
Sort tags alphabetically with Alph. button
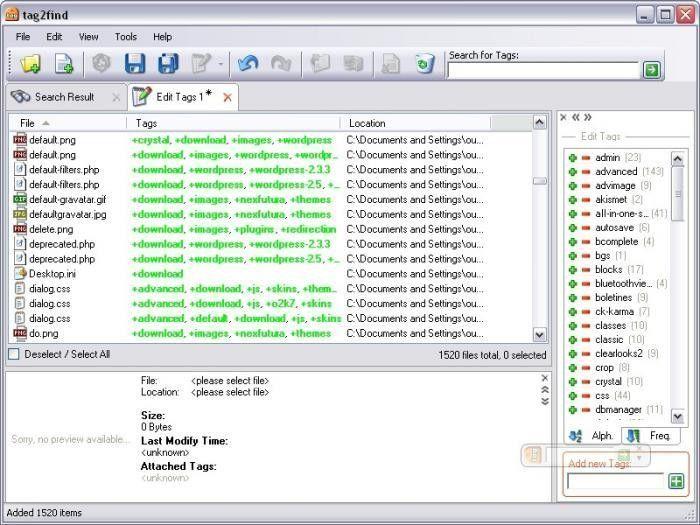pyautogui.click(x=592, y=436)
